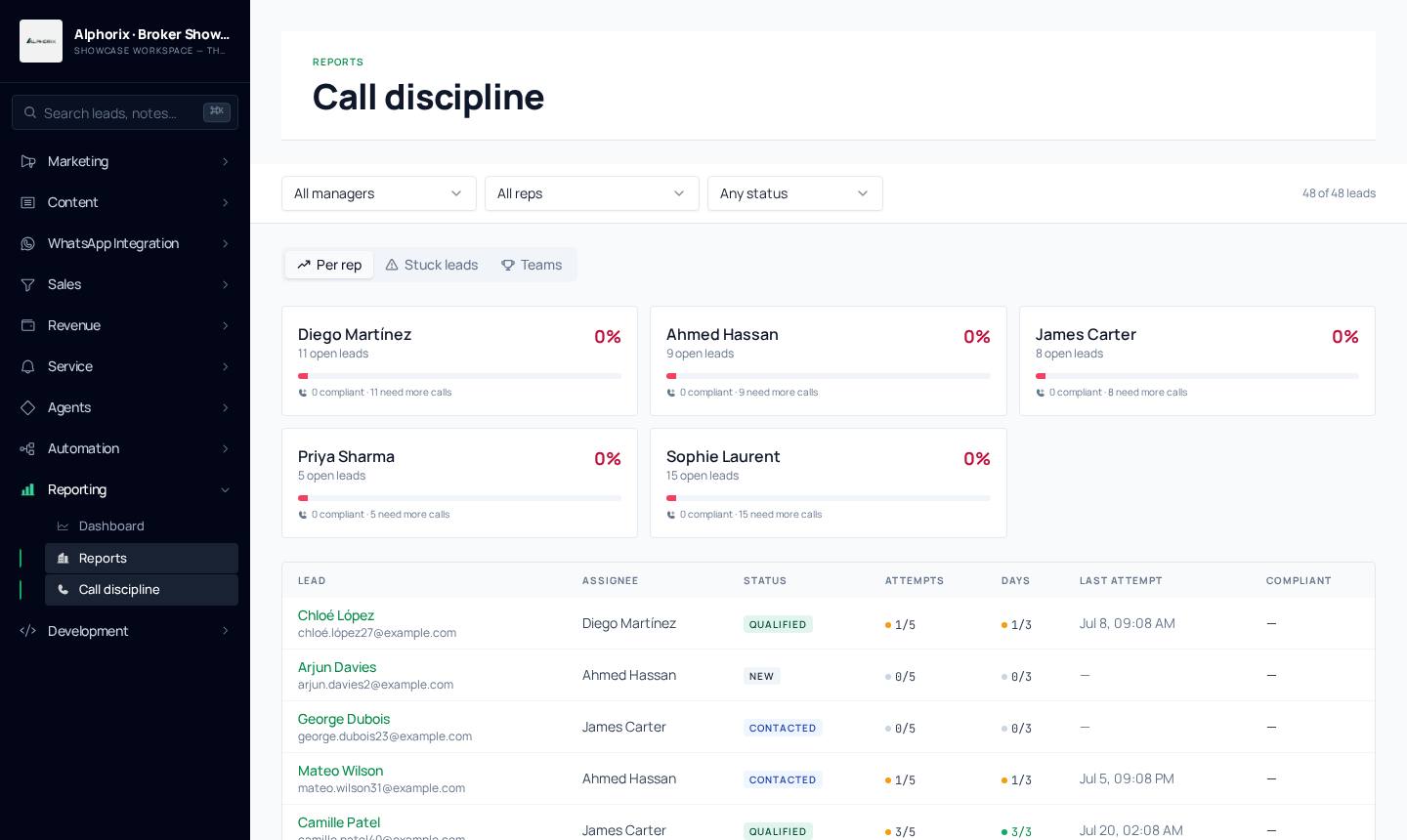Click Diego Martínez compliance progress bar
The image size is (1407, 840).
(x=459, y=376)
